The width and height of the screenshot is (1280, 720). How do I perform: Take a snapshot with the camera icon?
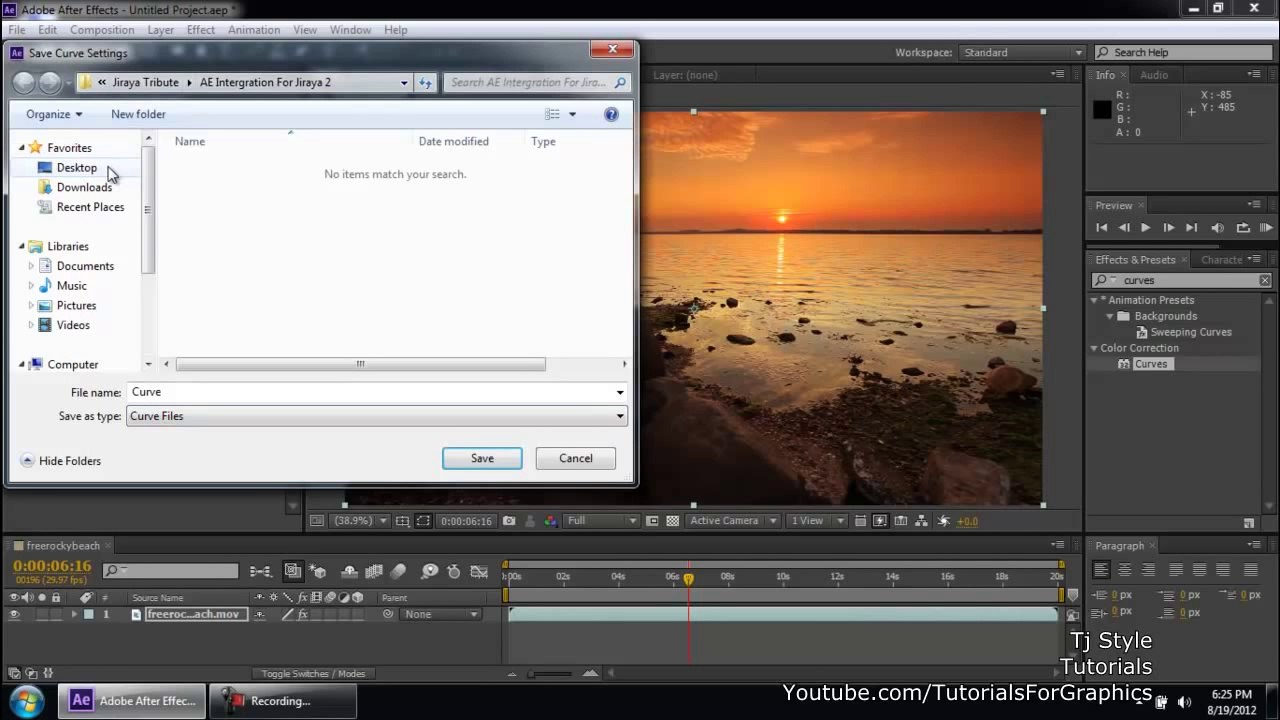509,521
